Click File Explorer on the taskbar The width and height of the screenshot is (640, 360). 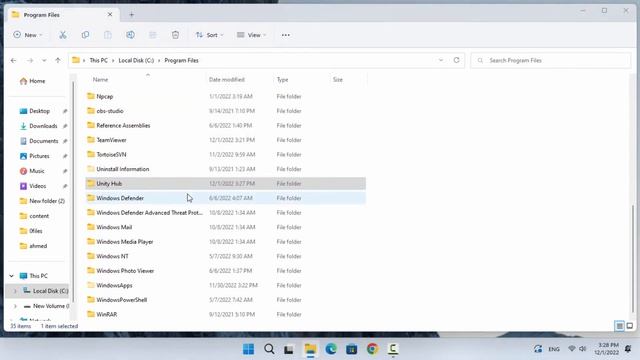click(x=310, y=349)
